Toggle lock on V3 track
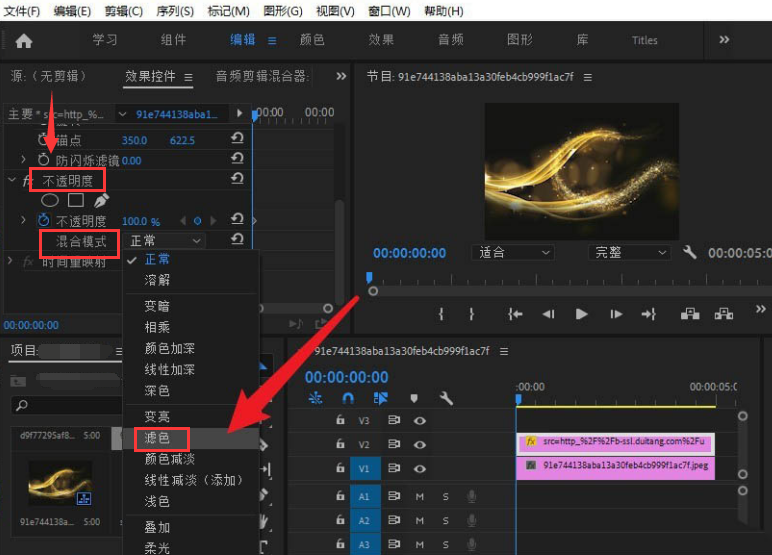The height and width of the screenshot is (555, 772). point(340,421)
